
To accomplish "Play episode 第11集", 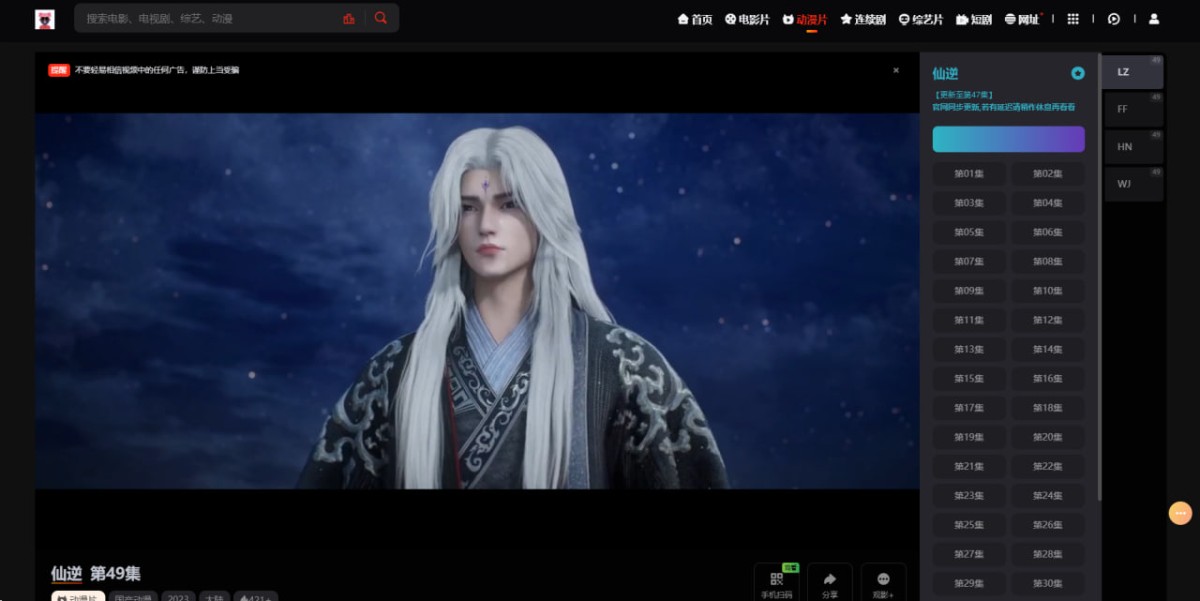I will tap(969, 320).
